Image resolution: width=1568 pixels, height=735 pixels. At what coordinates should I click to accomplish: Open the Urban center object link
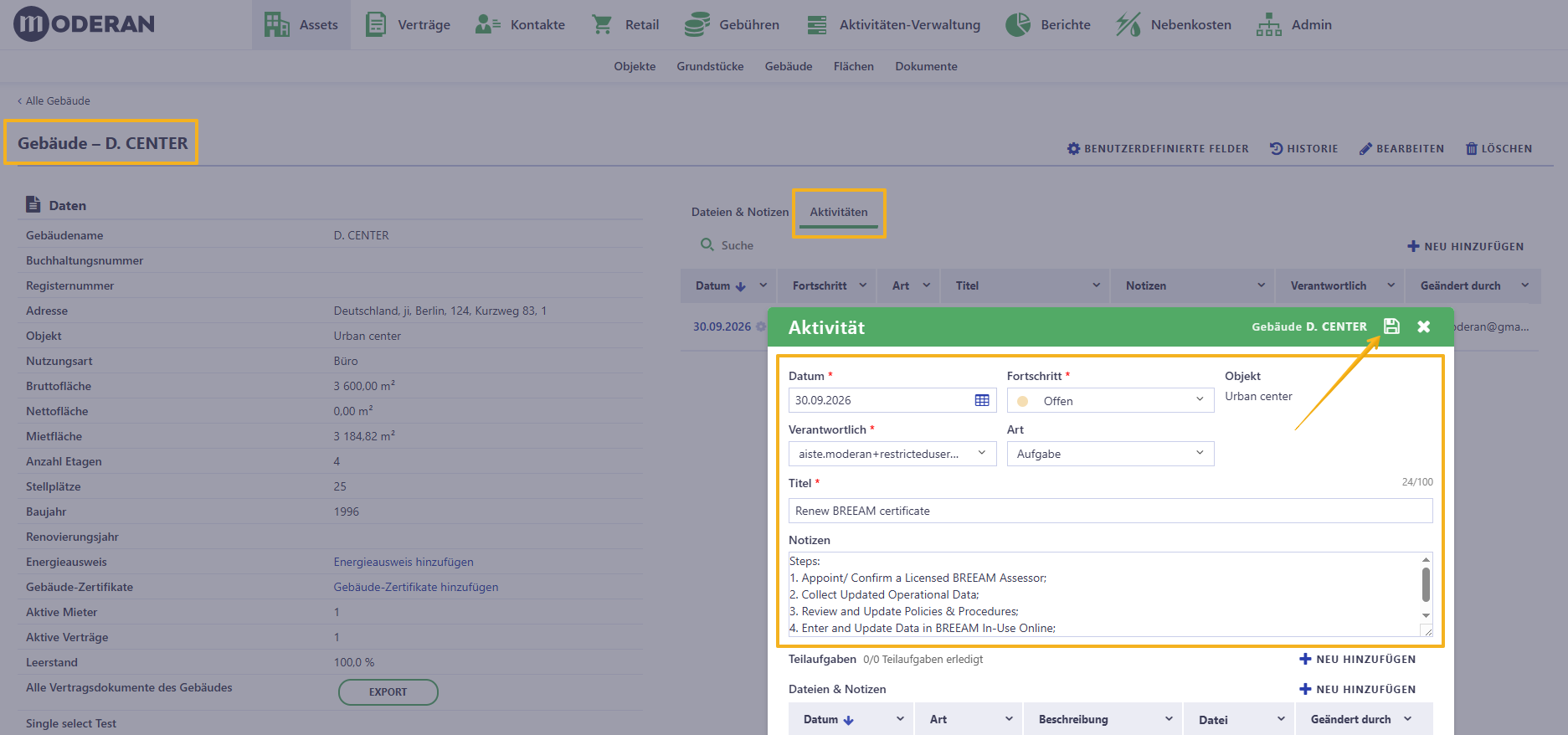(367, 336)
